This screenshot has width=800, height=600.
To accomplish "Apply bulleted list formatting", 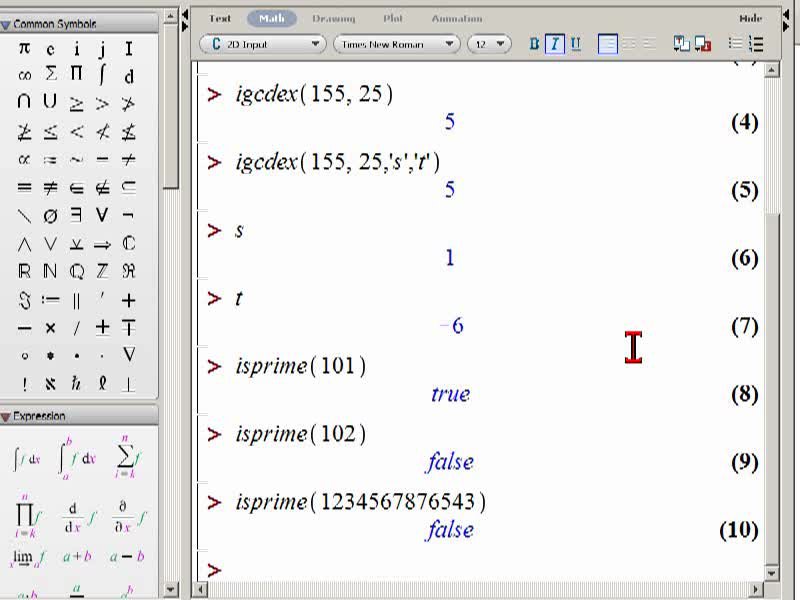I will 735,44.
